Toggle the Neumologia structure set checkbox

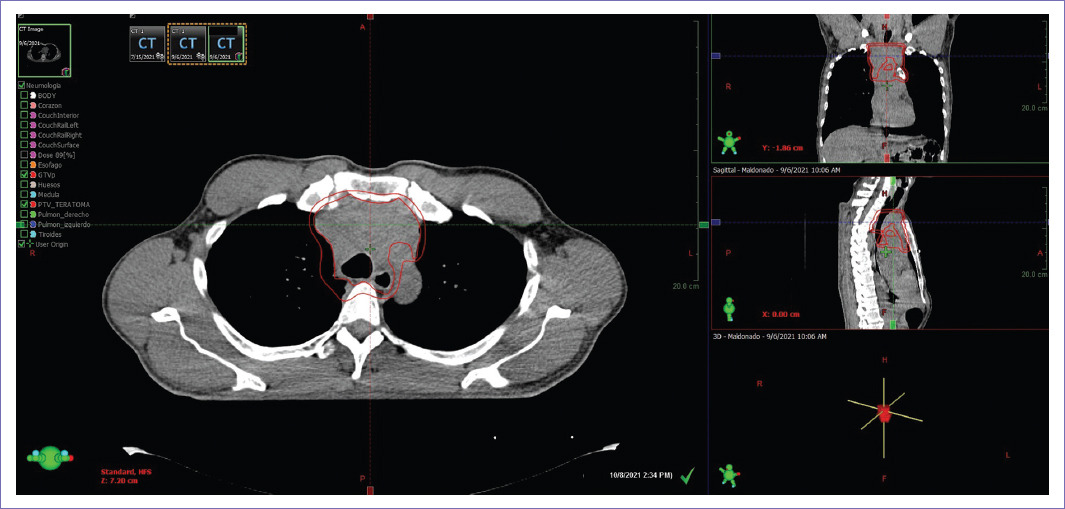pos(22,86)
